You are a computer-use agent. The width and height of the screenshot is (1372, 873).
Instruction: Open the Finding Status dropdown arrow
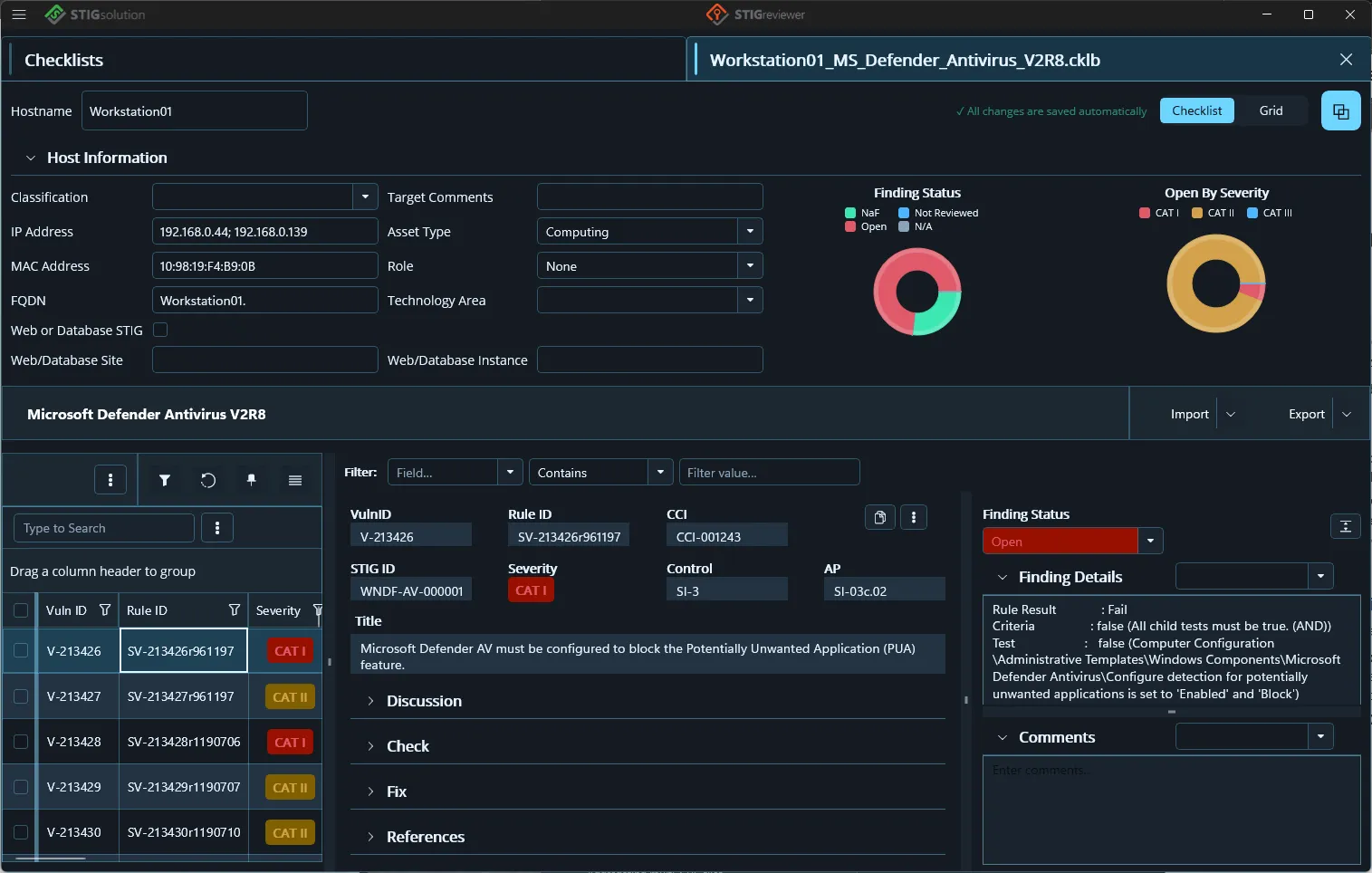1150,542
